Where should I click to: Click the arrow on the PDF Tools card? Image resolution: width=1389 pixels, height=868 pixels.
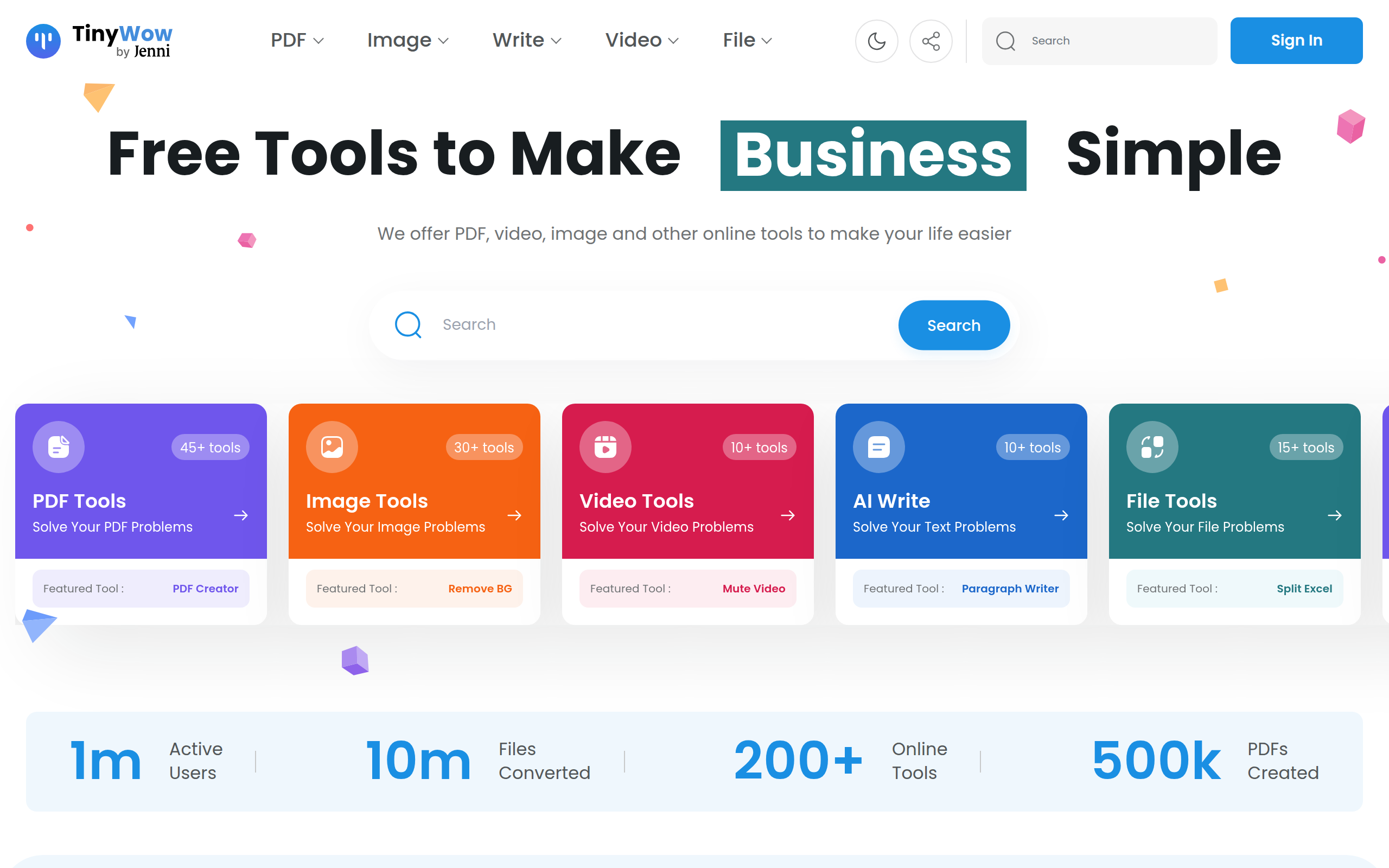(241, 515)
